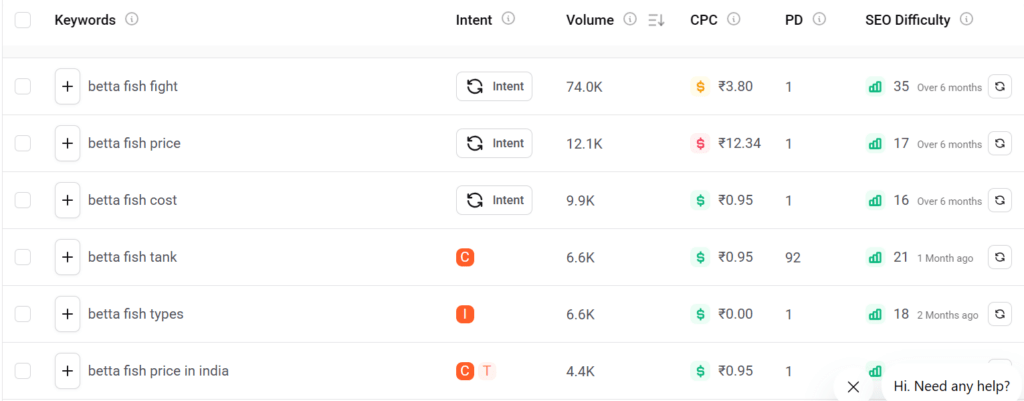Viewport: 1024px width, 401px height.
Task: Click volume value 74.0K
Action: 584,86
